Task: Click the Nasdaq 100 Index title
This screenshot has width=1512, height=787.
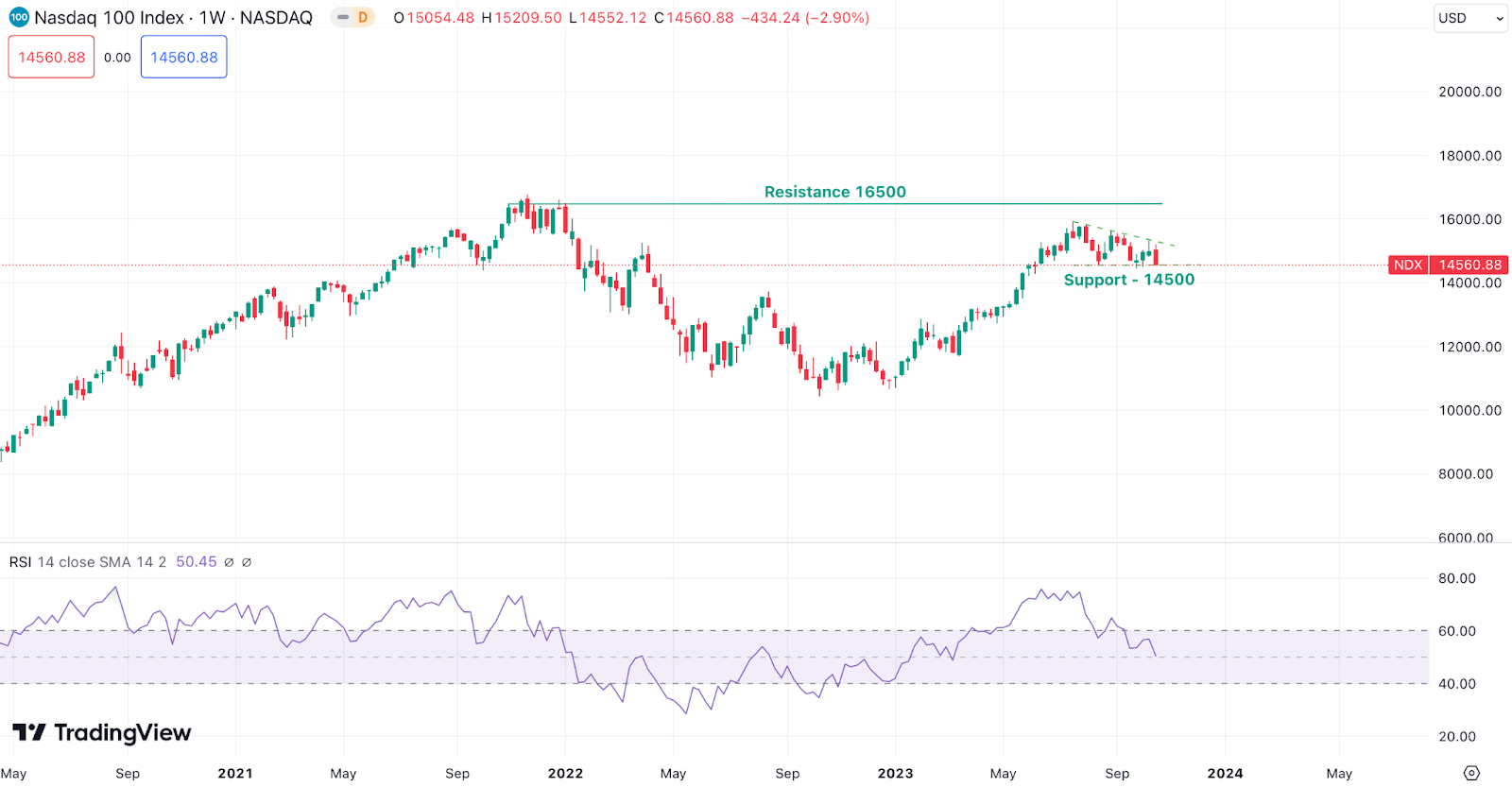Action: pyautogui.click(x=109, y=17)
